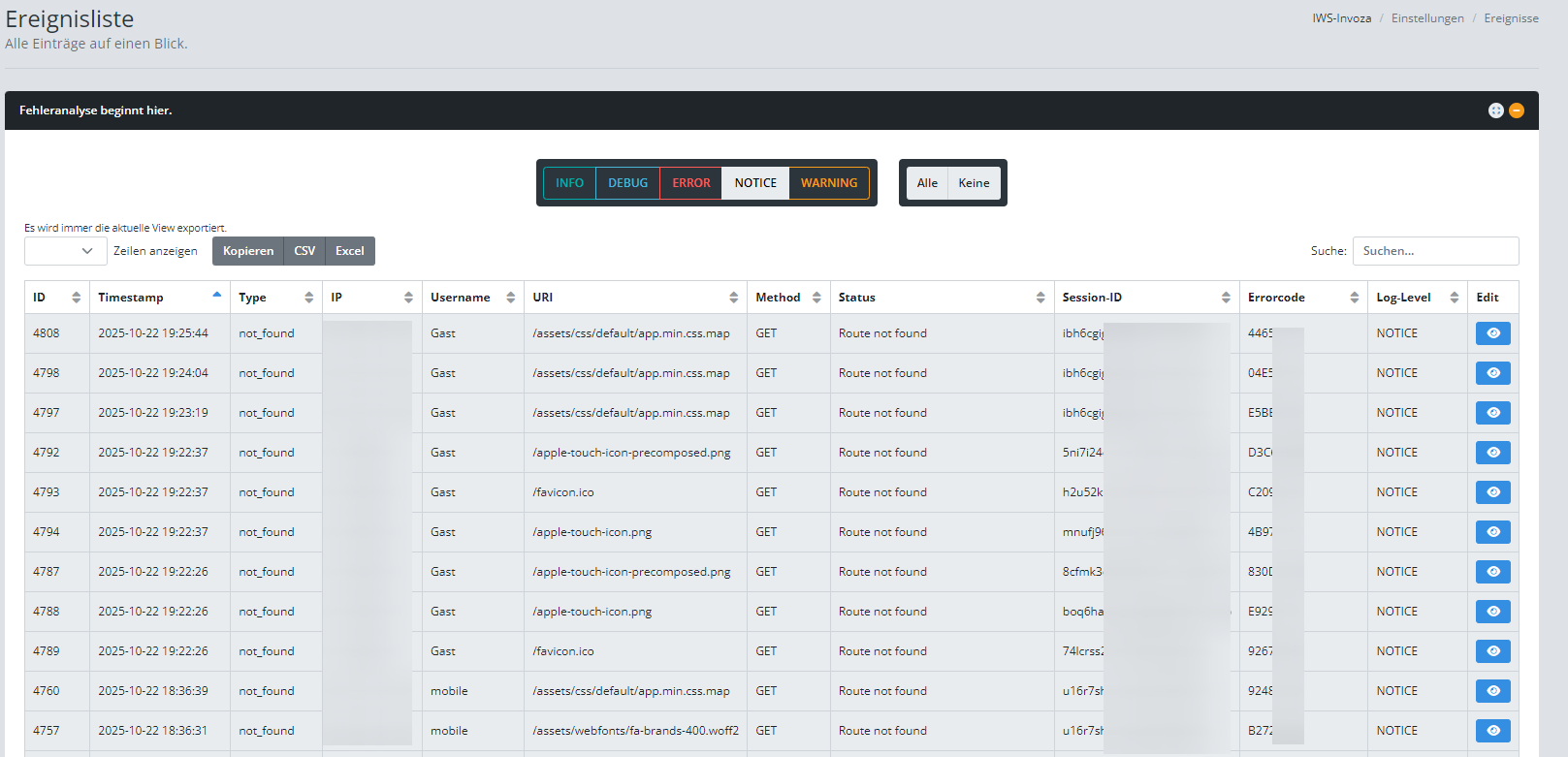1568x757 pixels.
Task: Toggle the WARNING log level filter
Action: 828,183
